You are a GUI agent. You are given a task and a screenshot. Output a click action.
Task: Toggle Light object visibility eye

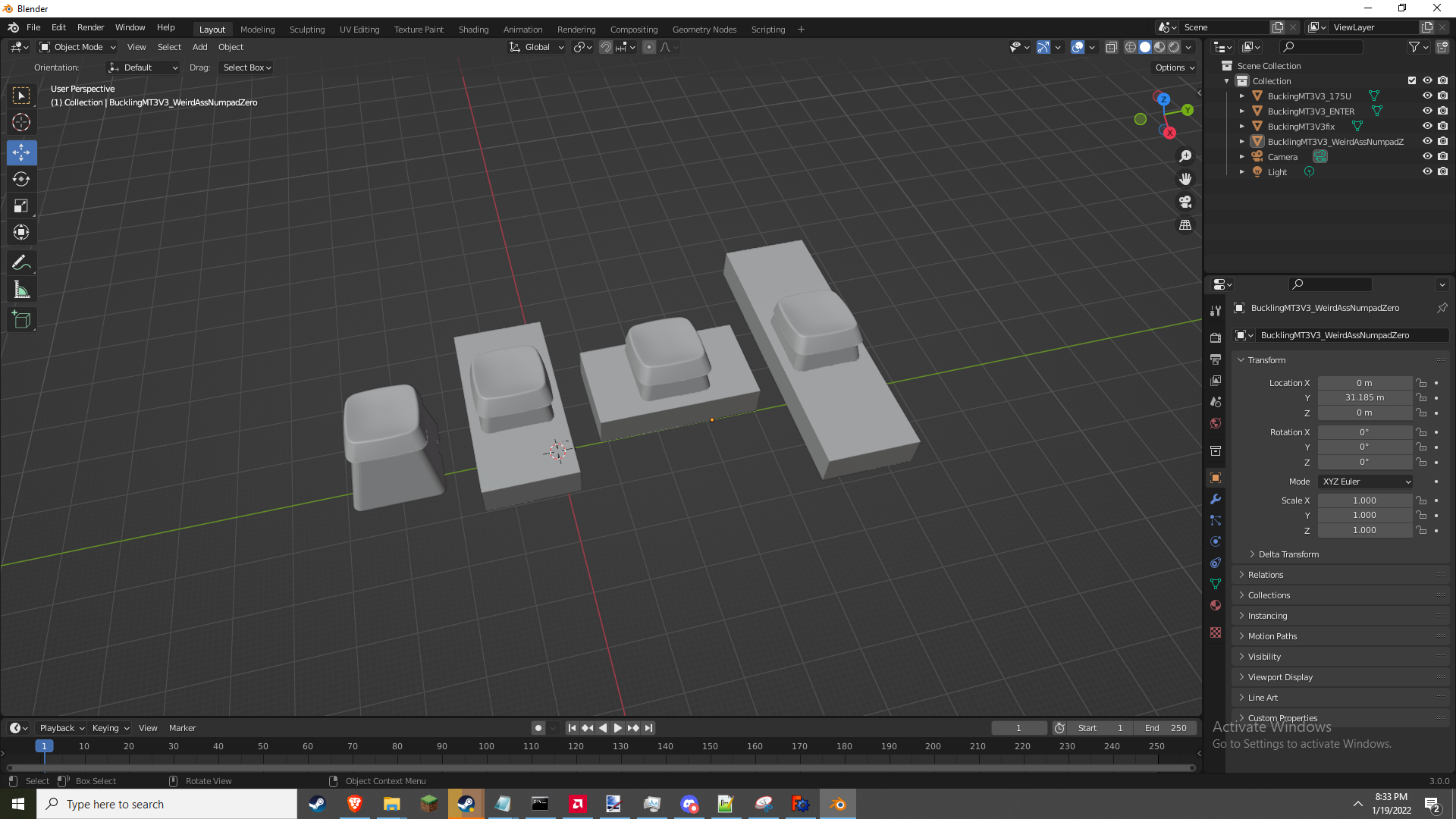[1426, 172]
